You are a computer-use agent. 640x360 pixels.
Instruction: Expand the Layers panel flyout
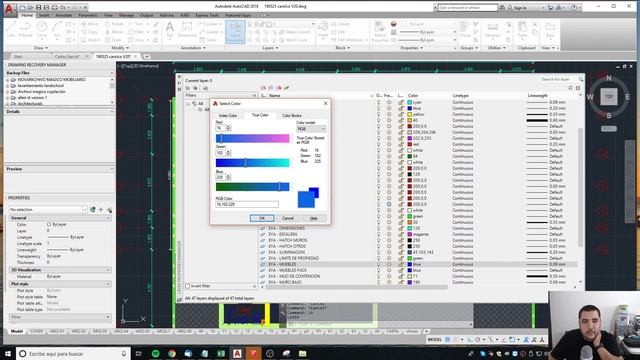tap(270, 48)
